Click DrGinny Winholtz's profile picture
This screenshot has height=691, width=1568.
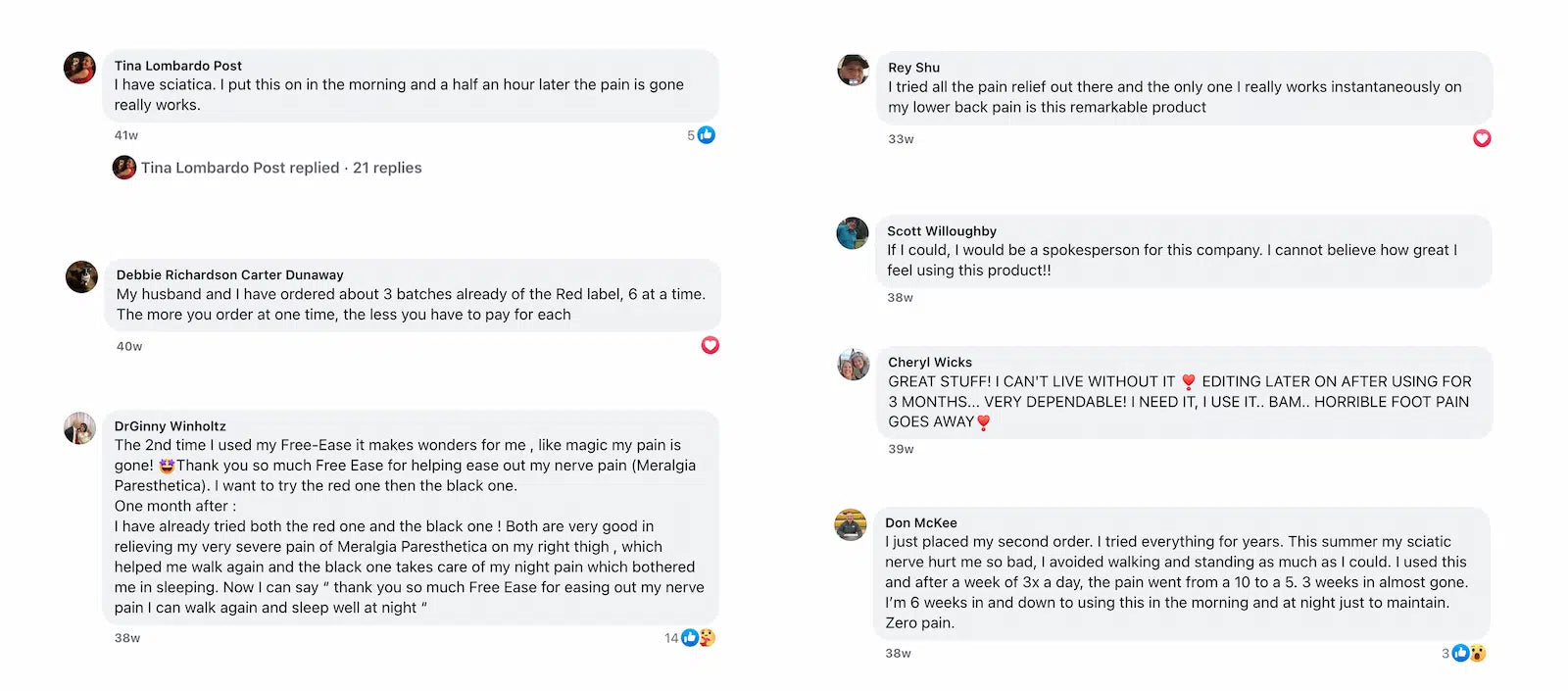click(80, 428)
